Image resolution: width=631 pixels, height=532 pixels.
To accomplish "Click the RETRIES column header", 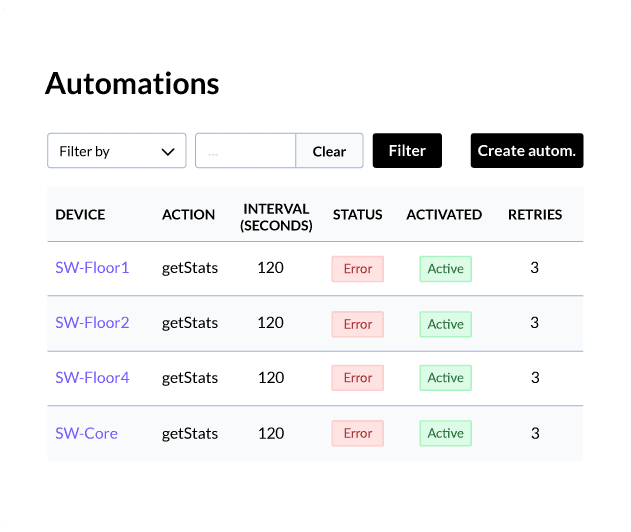I will (x=535, y=215).
